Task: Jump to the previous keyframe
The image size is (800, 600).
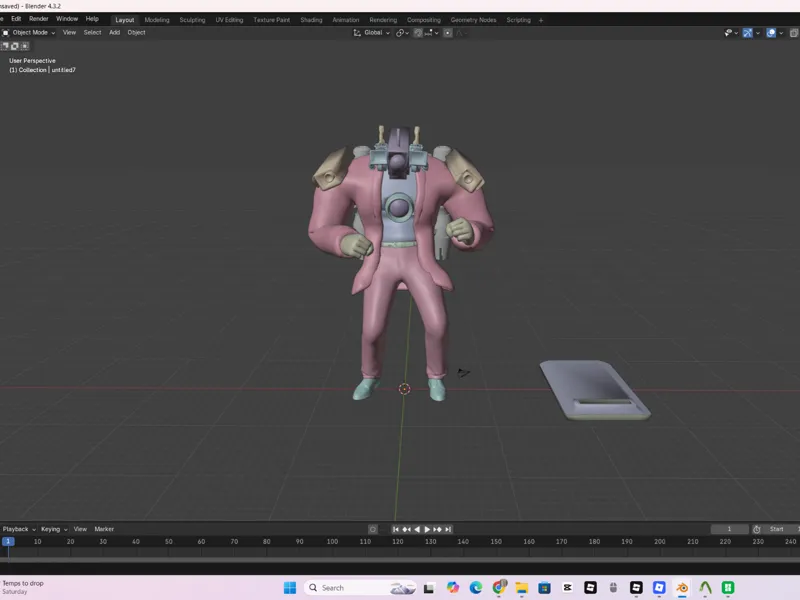Action: coord(407,529)
